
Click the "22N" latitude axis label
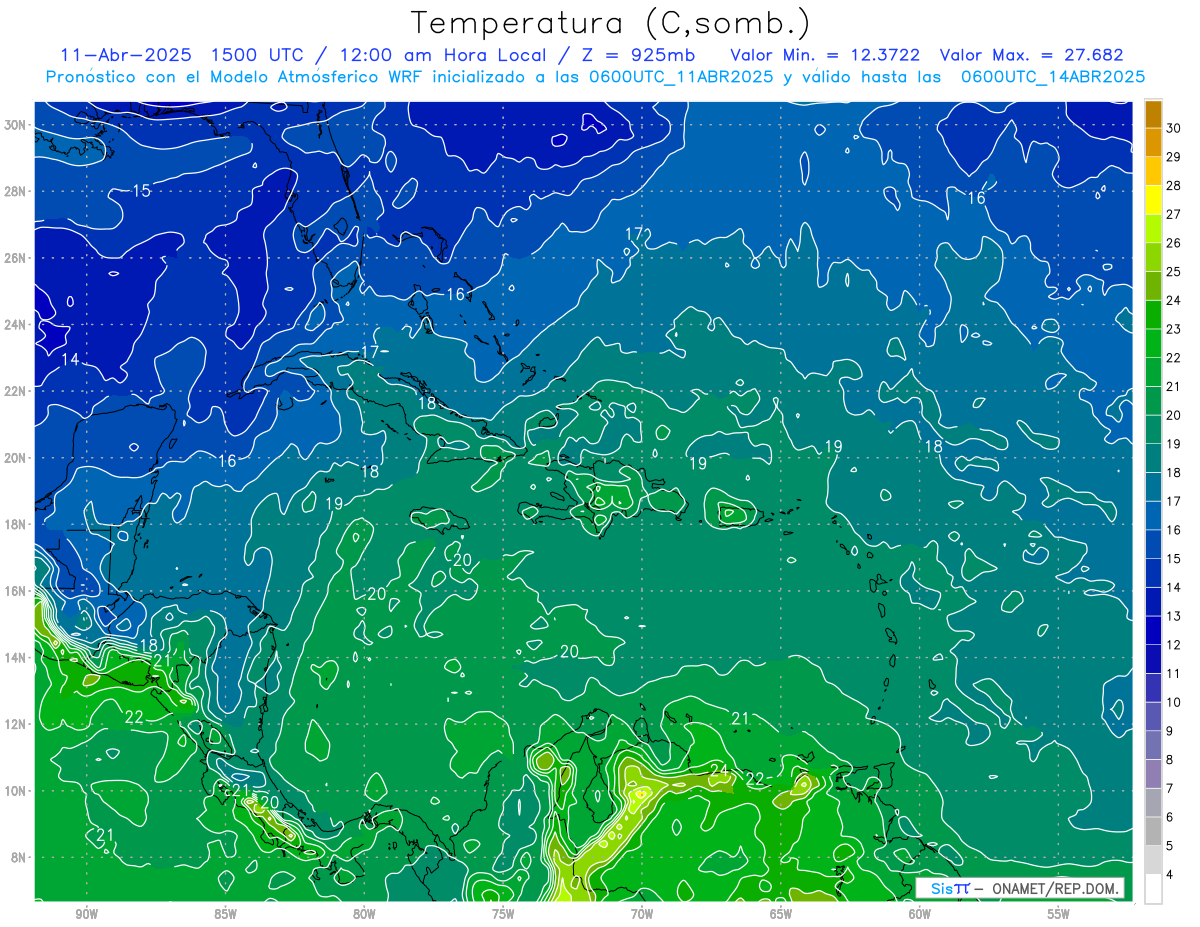point(17,391)
